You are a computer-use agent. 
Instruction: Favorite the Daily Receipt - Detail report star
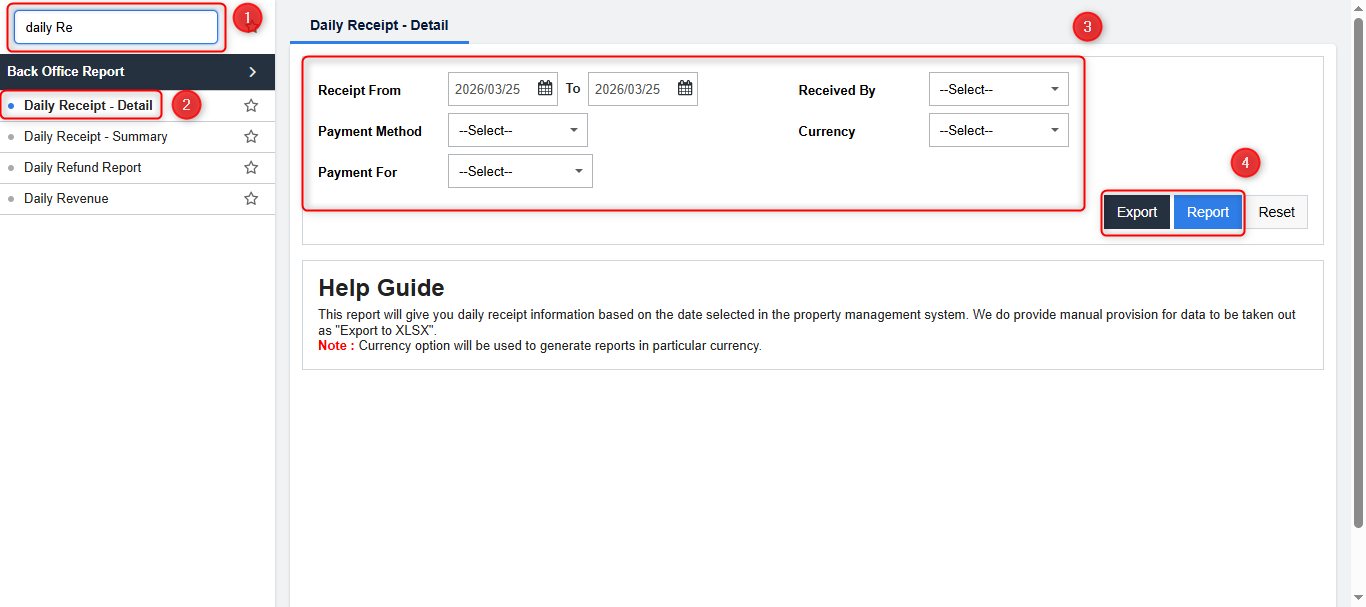pos(251,105)
